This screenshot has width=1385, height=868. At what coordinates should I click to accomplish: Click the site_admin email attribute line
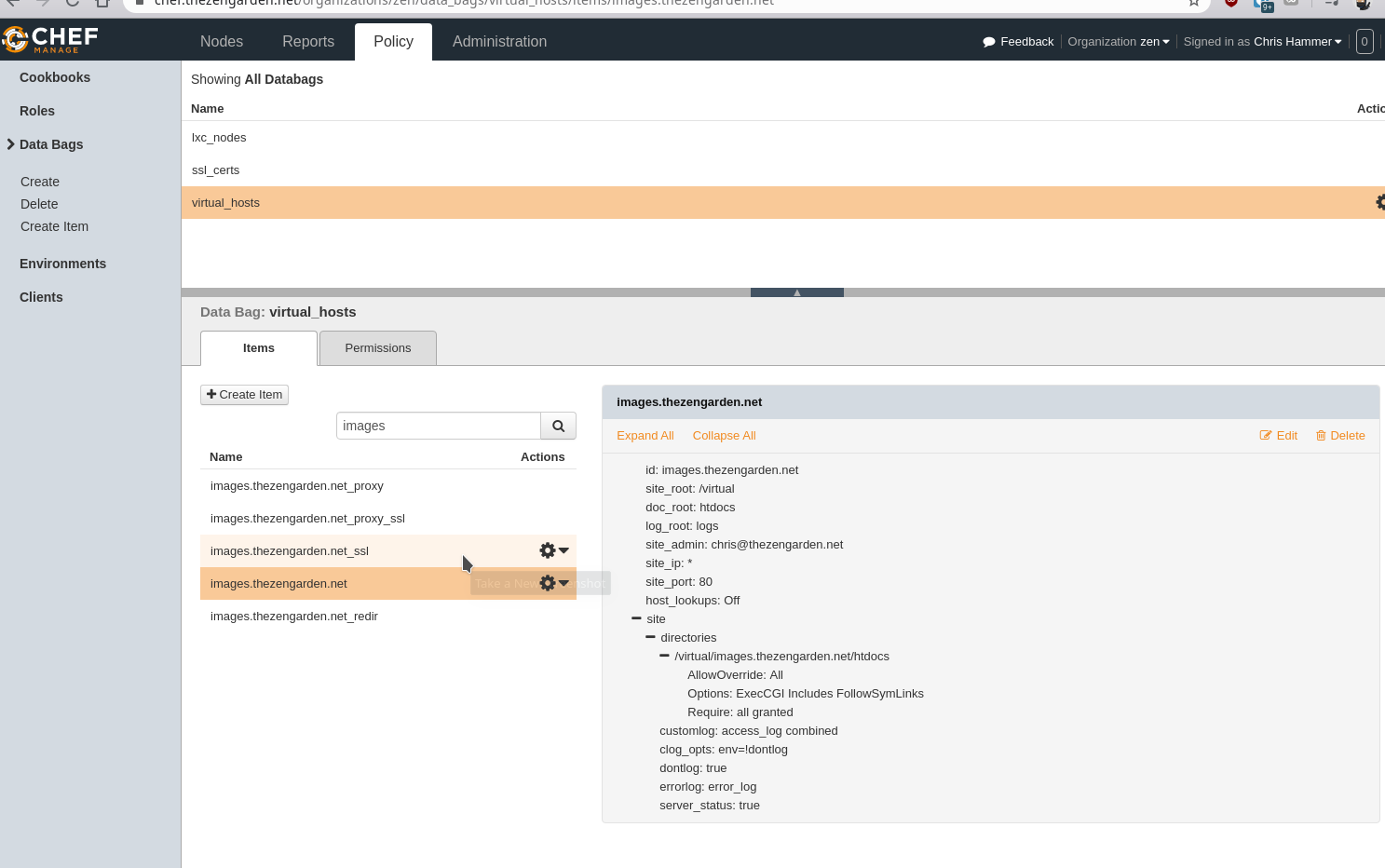point(744,545)
